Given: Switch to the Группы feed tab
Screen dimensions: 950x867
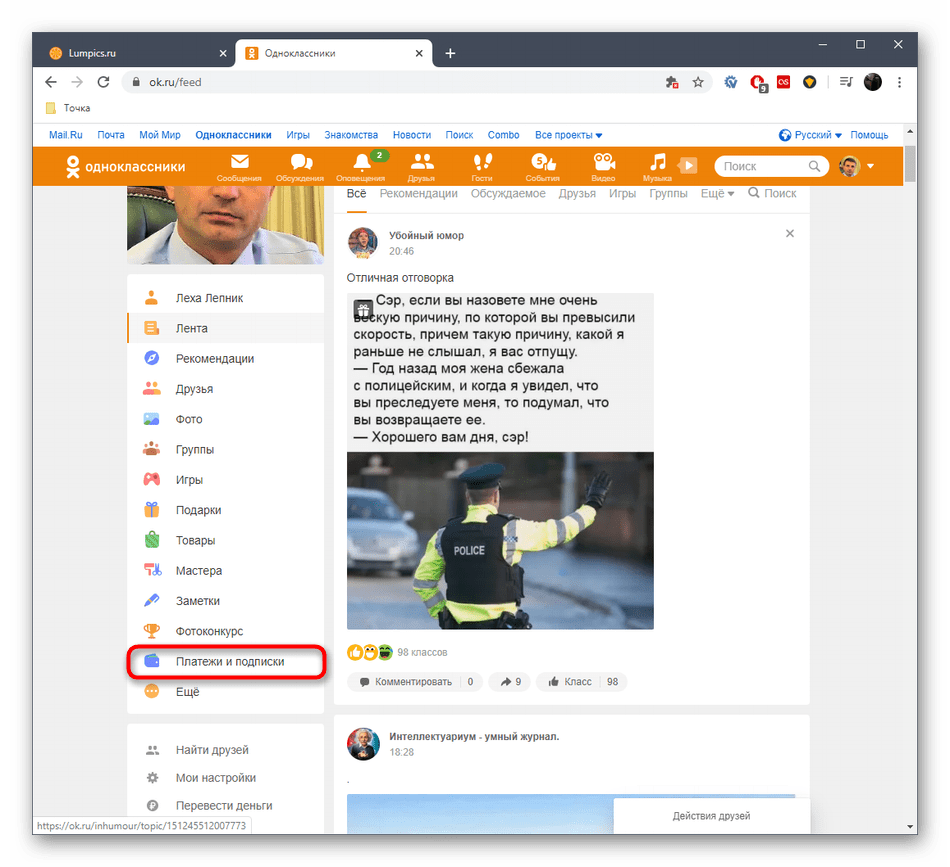Looking at the screenshot, I should tap(668, 193).
